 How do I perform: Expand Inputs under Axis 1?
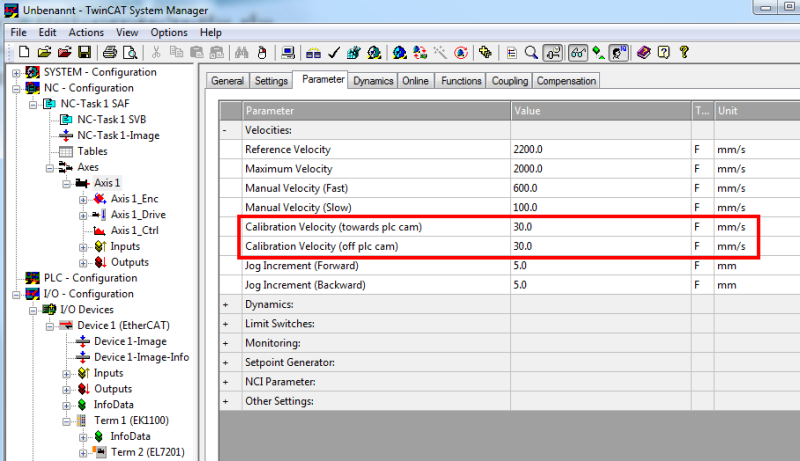[83, 247]
